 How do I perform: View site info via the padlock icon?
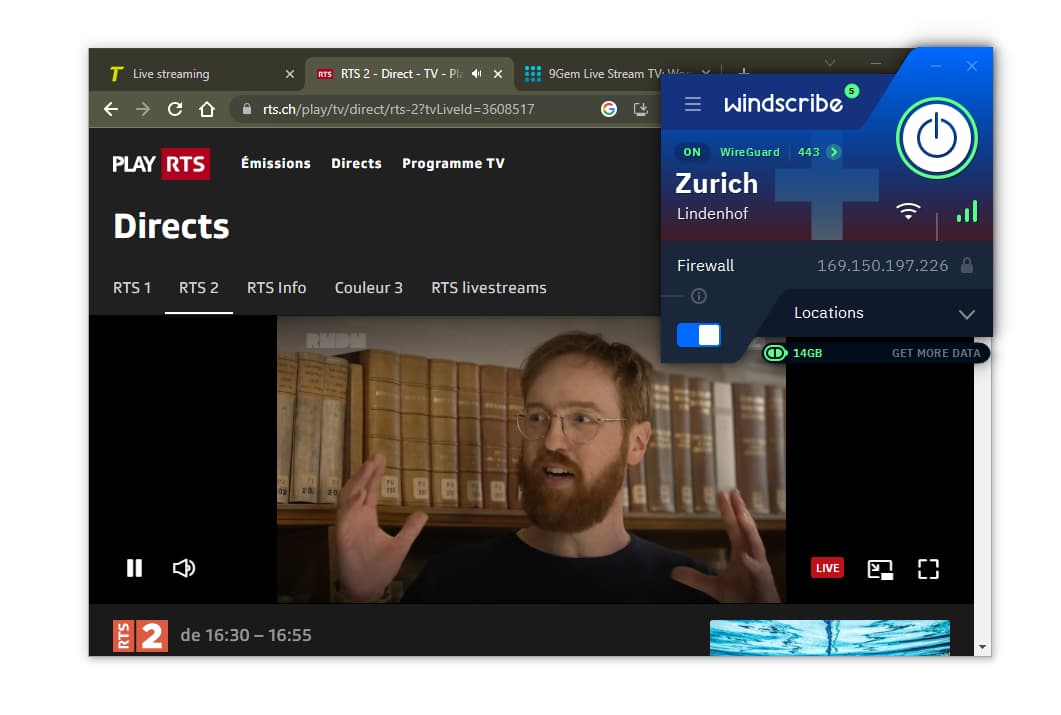(246, 109)
